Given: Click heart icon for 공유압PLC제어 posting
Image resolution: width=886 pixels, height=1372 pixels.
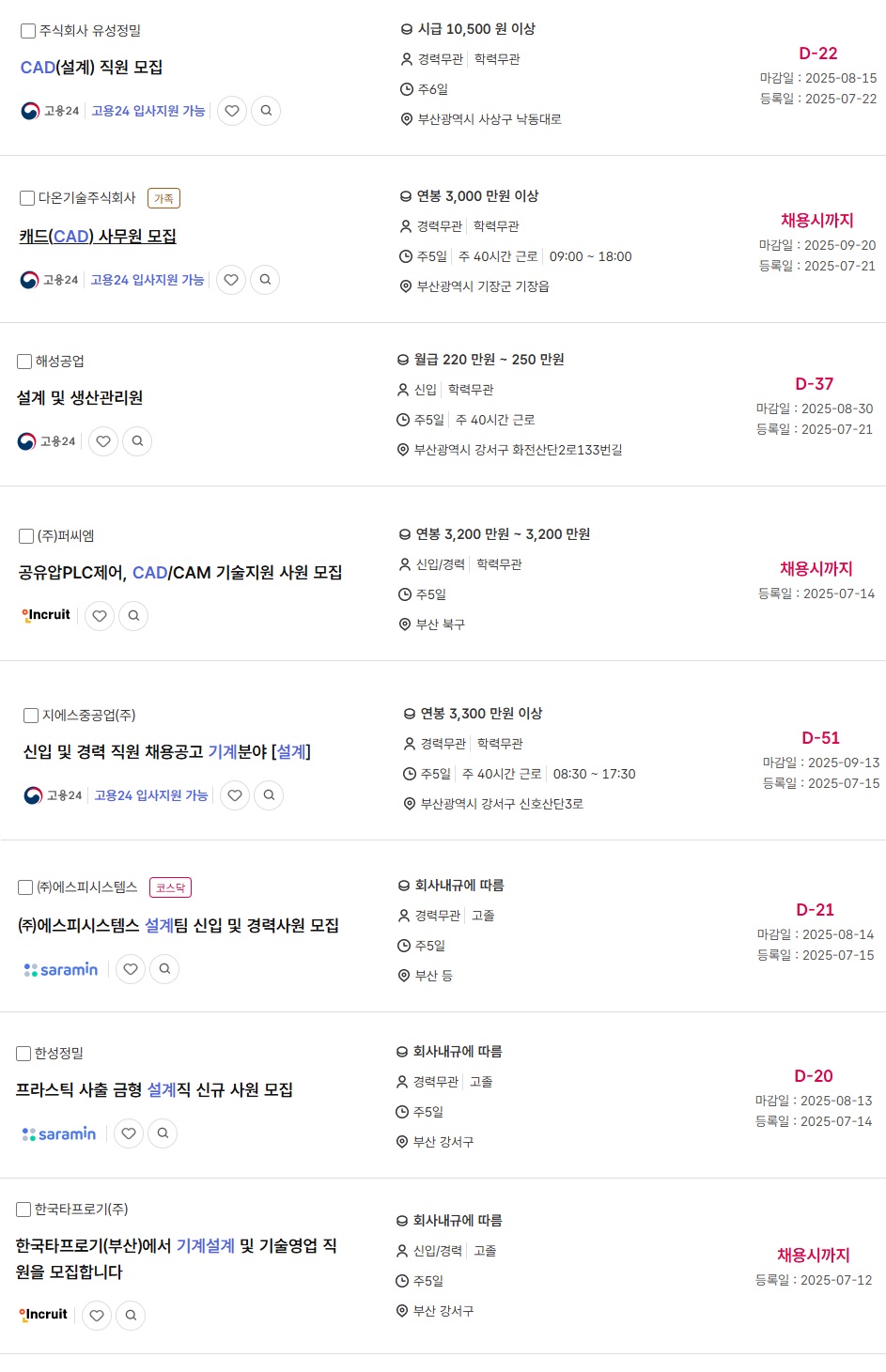Looking at the screenshot, I should click(x=100, y=616).
